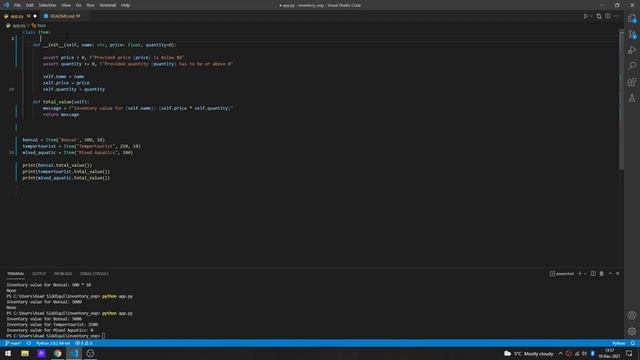Open the launch profile dropdown beside plus
The image size is (640, 360).
click(585, 273)
